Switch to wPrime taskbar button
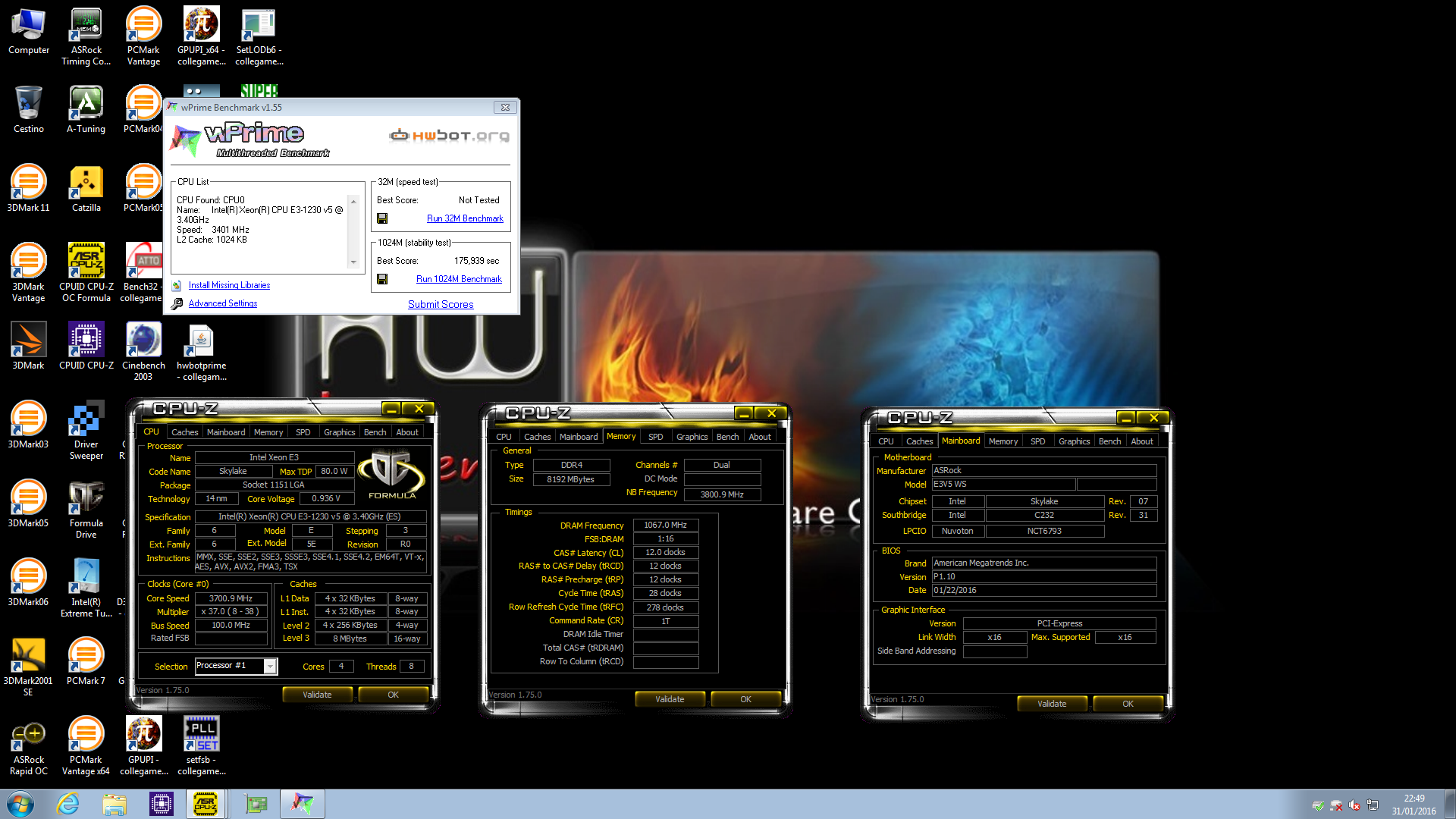The image size is (1456, 819). (x=303, y=804)
